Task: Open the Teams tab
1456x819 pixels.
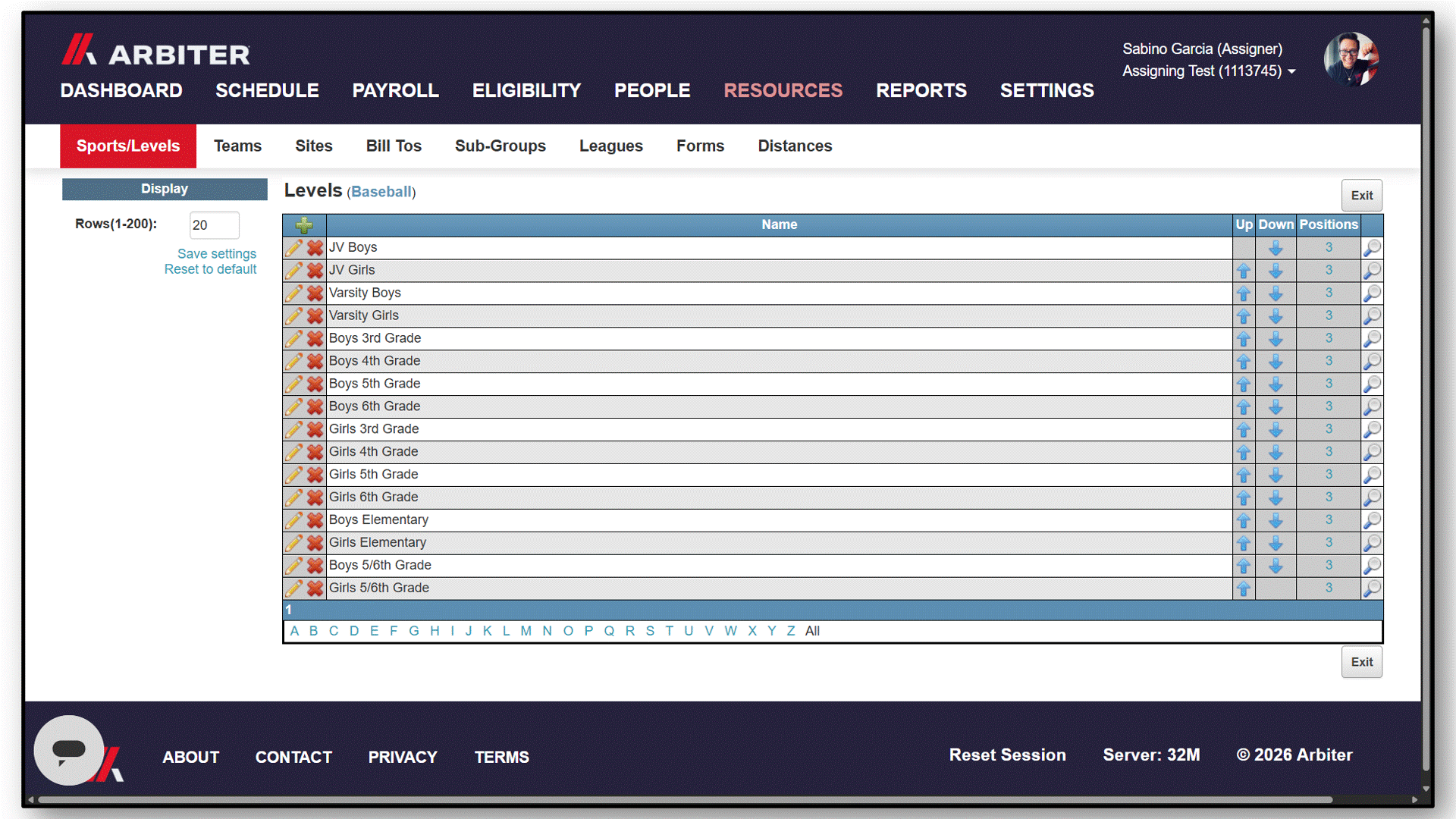Action: [237, 146]
